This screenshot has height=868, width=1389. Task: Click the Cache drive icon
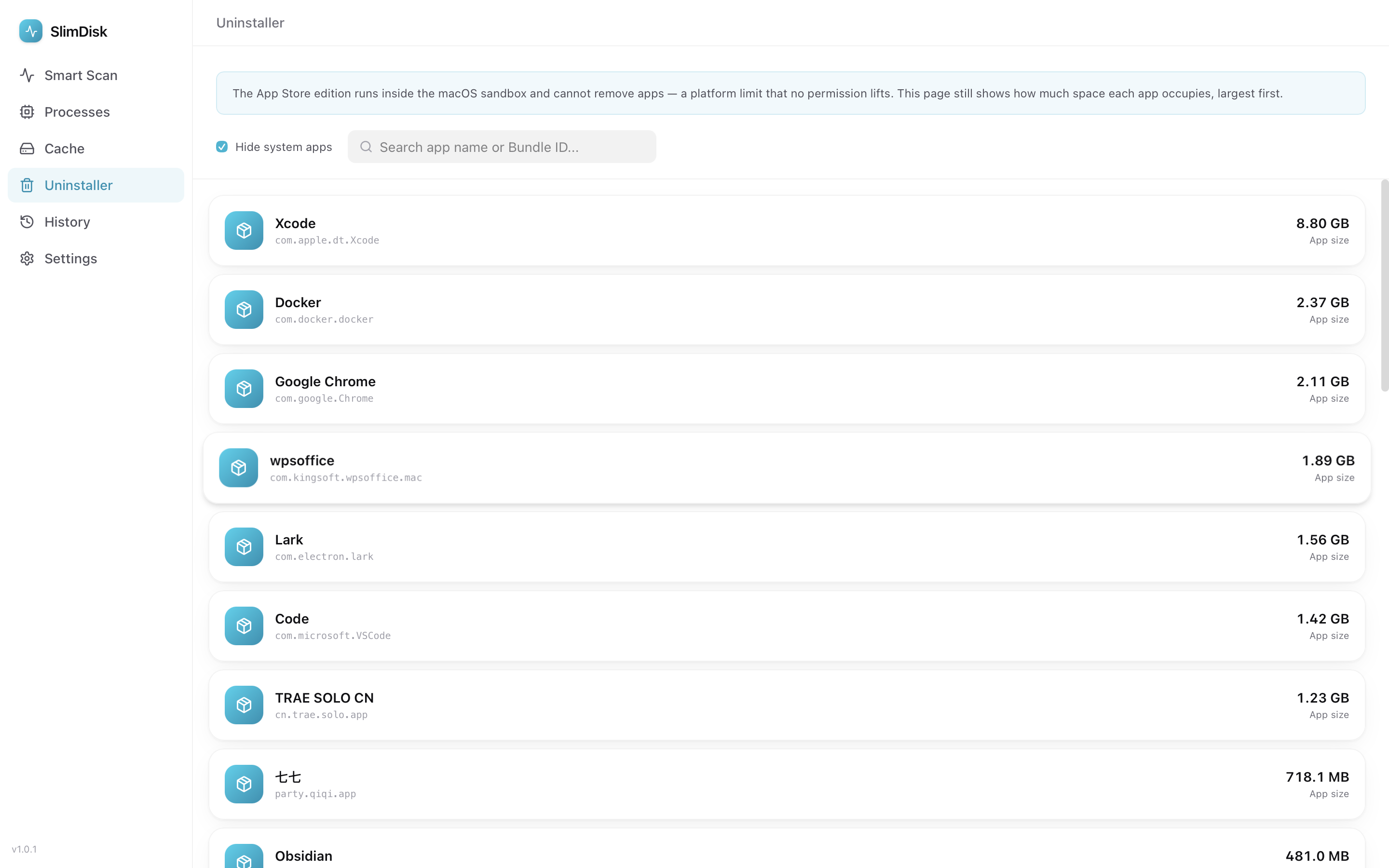[27, 149]
